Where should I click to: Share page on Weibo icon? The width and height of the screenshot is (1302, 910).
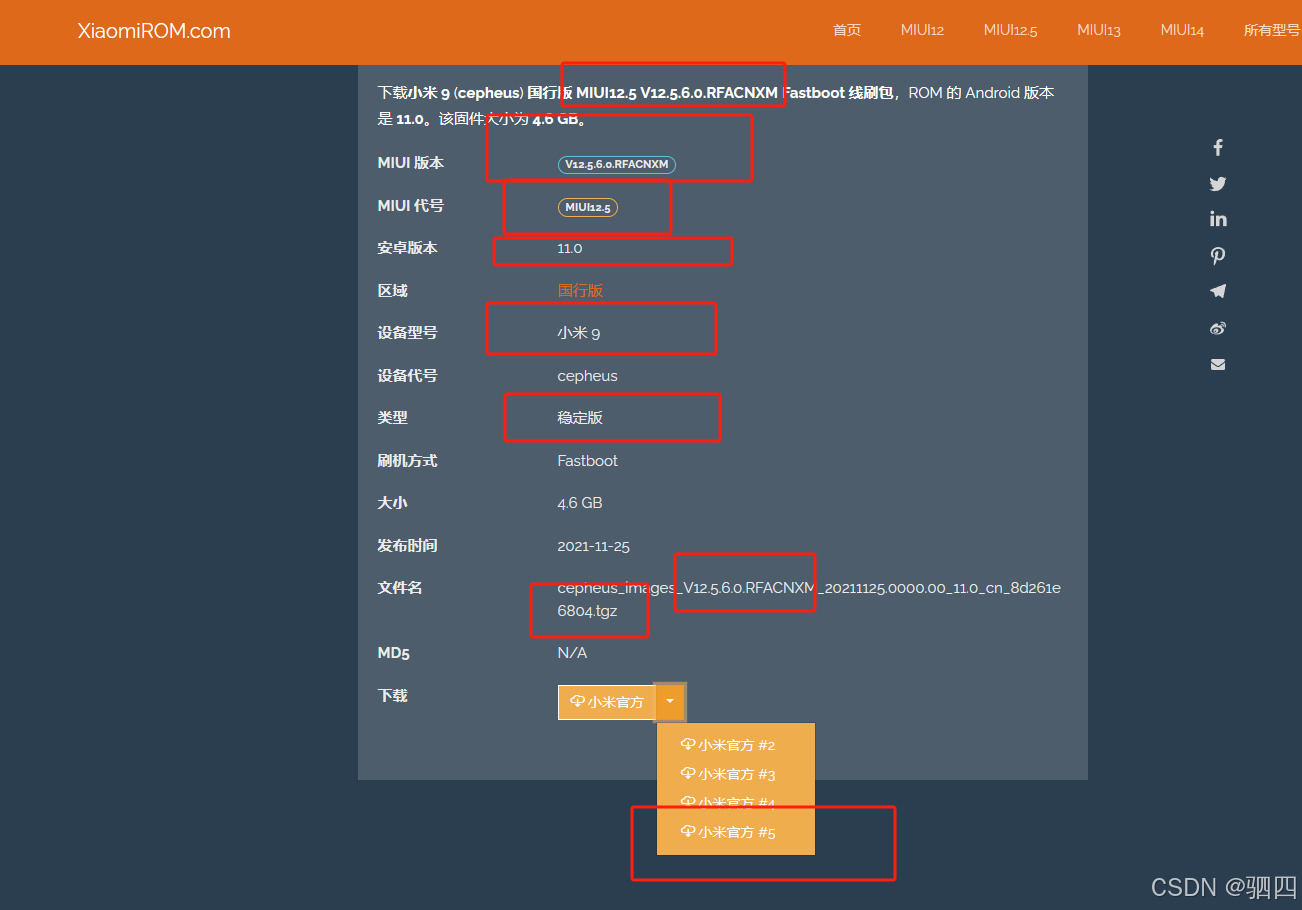click(x=1218, y=328)
